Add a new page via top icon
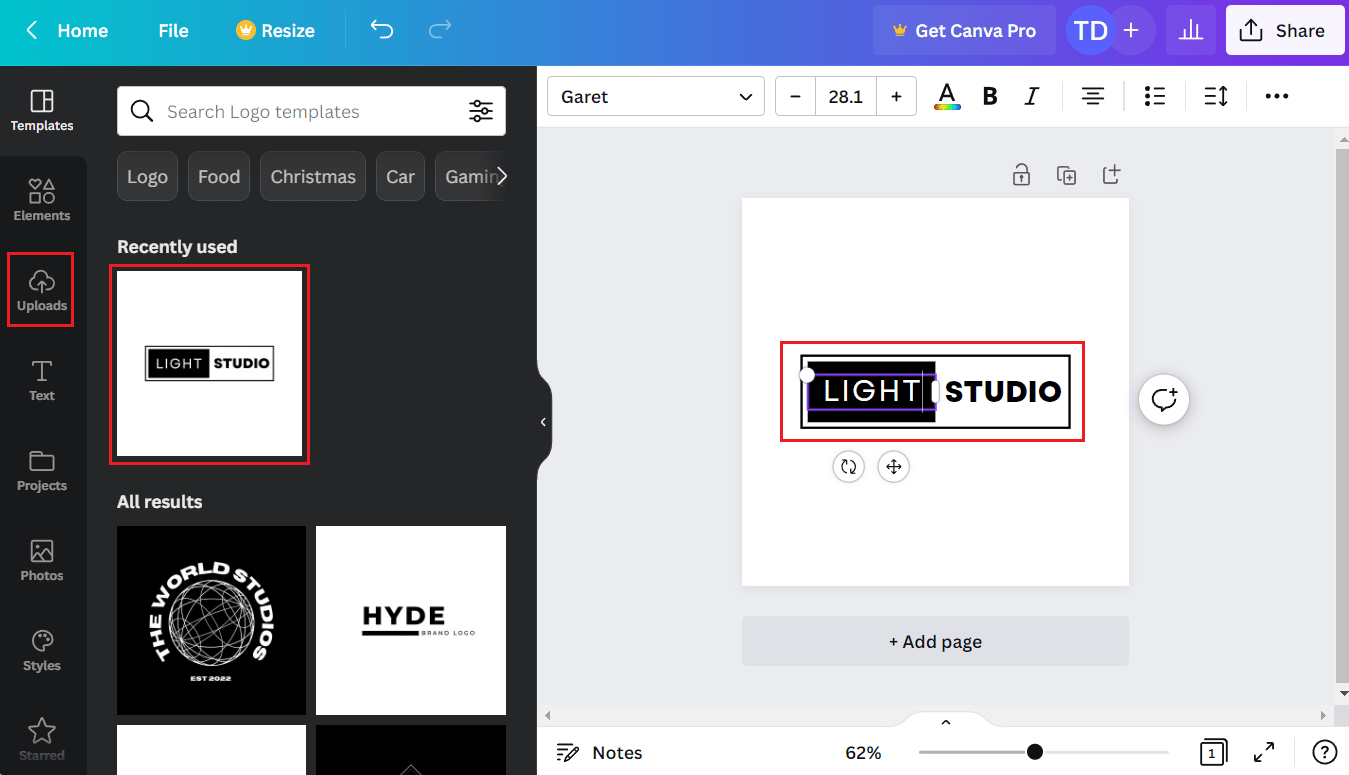The image size is (1349, 775). tap(1112, 175)
